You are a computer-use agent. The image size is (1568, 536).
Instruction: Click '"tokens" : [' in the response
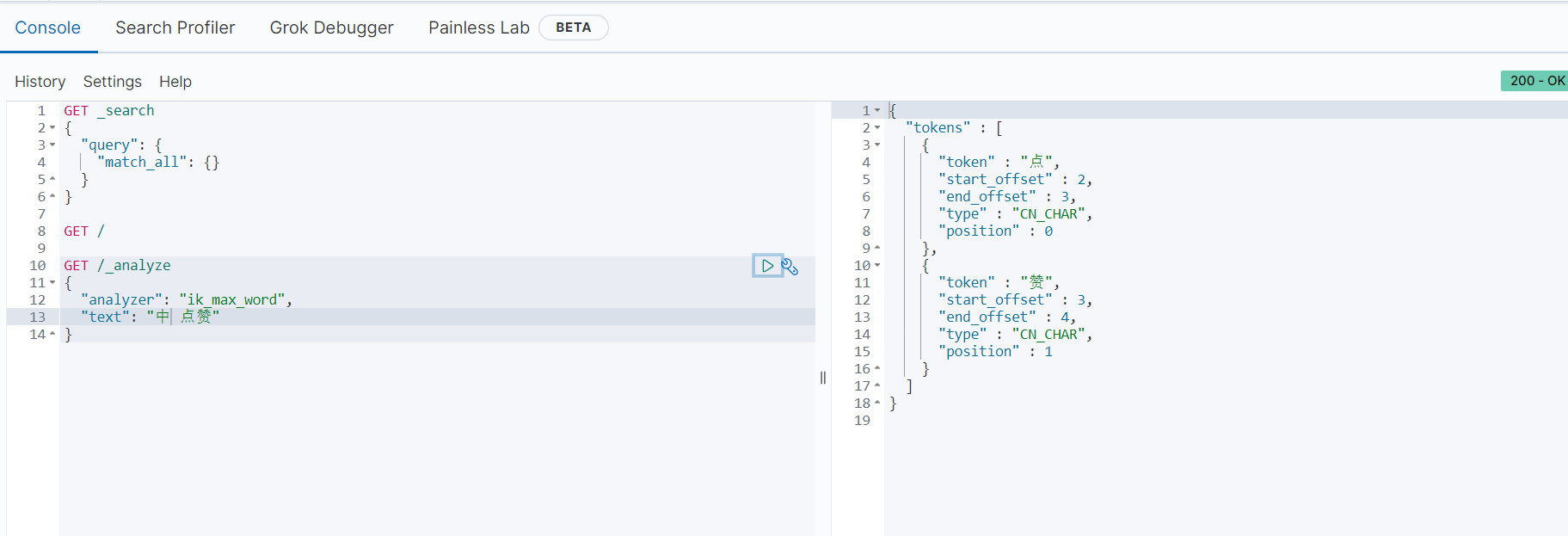tap(955, 128)
